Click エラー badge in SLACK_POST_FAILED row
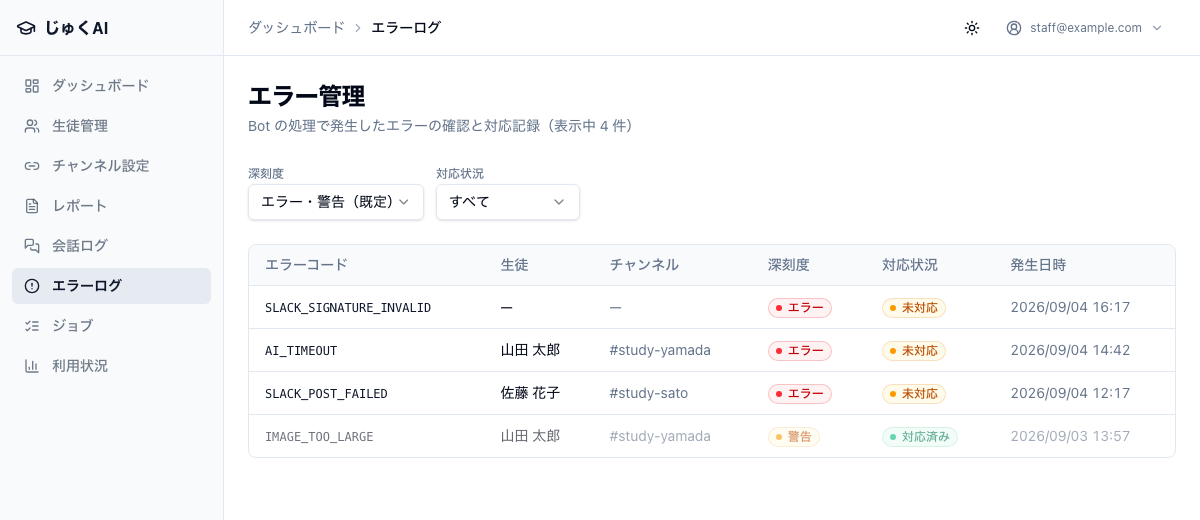This screenshot has height=520, width=1200. click(800, 394)
